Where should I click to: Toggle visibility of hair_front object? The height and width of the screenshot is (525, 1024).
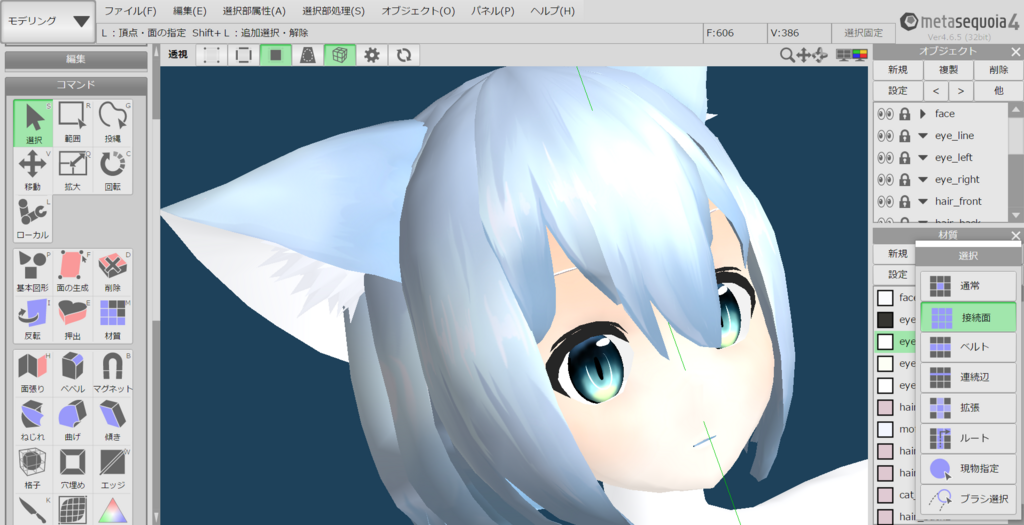click(886, 201)
